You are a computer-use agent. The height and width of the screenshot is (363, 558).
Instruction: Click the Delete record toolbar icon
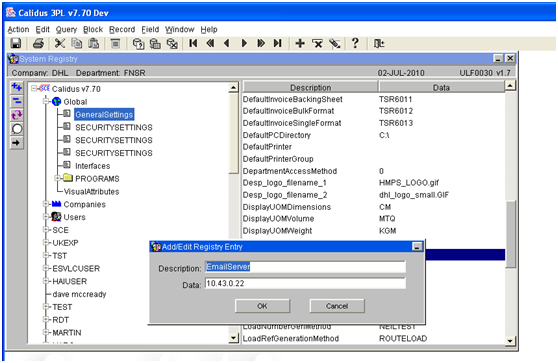coord(317,43)
